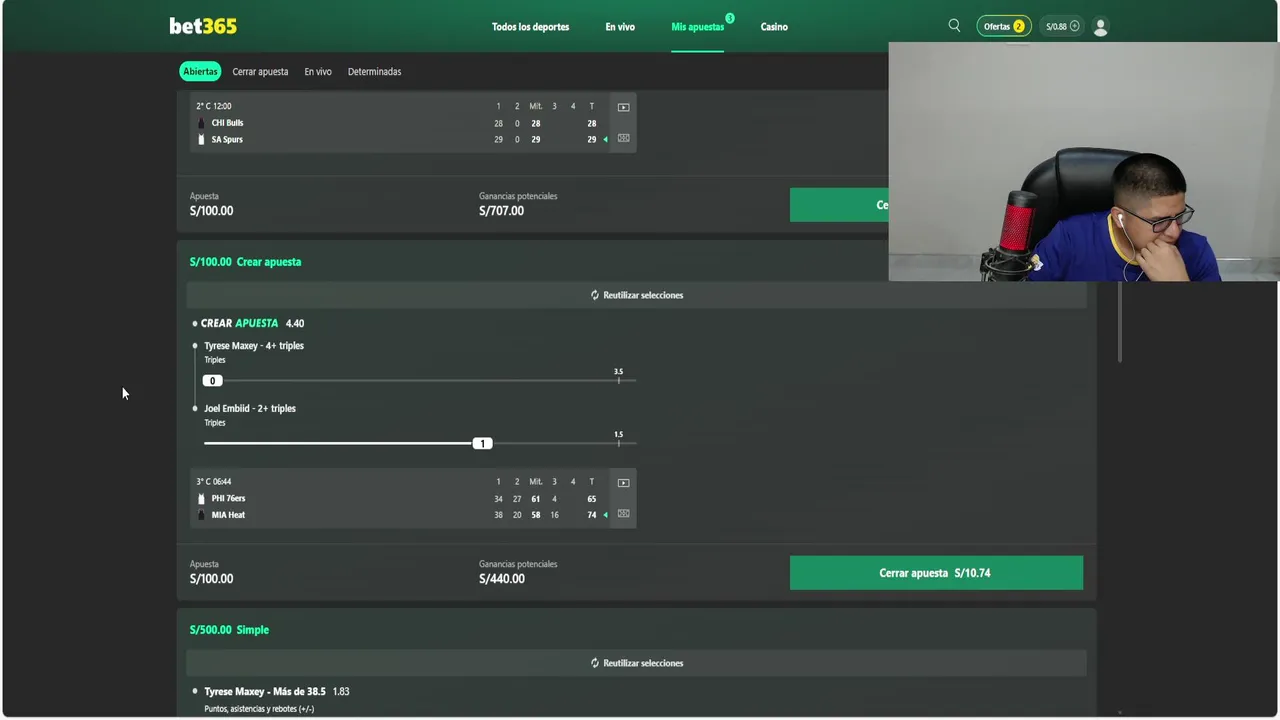This screenshot has width=1280, height=720.
Task: Click the streamer webcam overlay
Action: click(1084, 162)
